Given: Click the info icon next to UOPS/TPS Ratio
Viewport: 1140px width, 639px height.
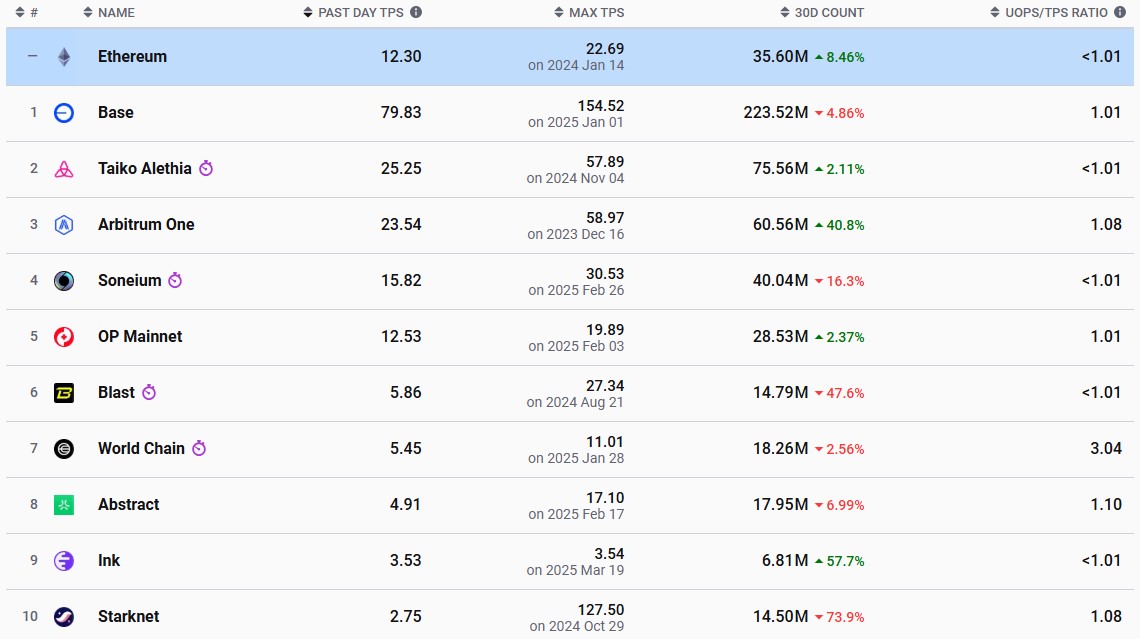Looking at the screenshot, I should 1120,12.
